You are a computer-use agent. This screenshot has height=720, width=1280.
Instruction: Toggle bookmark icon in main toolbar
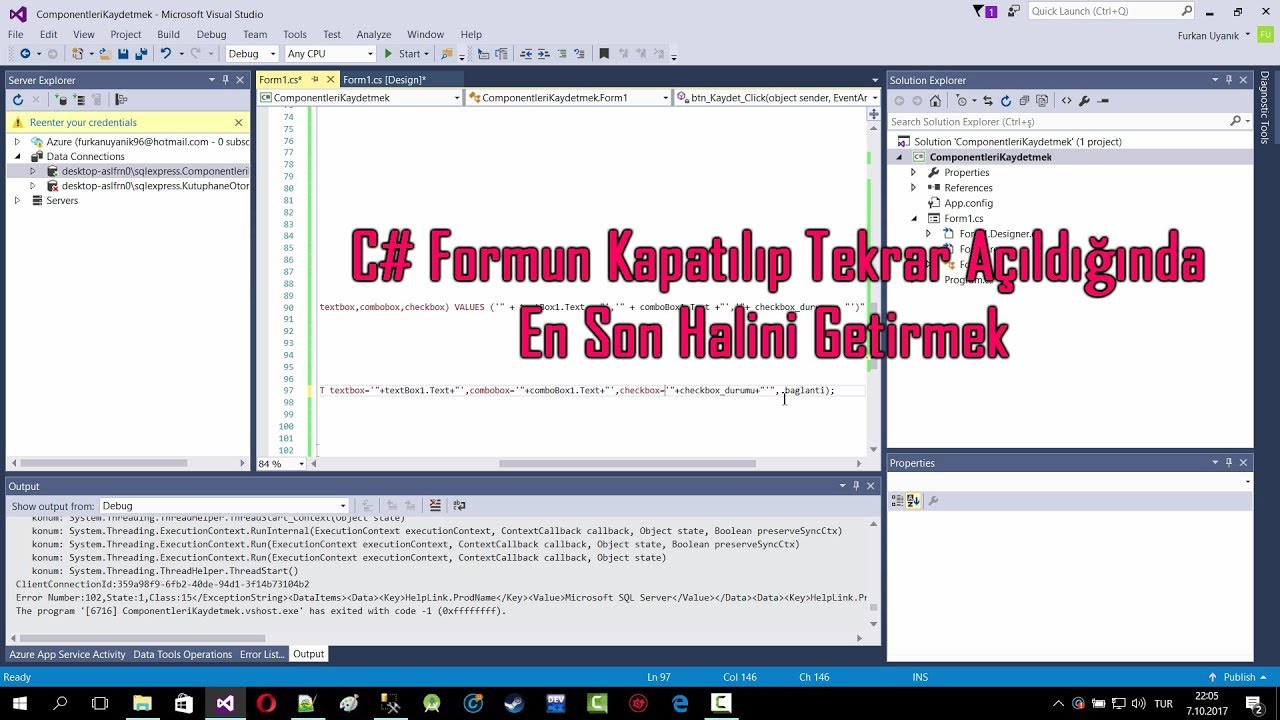pyautogui.click(x=604, y=54)
